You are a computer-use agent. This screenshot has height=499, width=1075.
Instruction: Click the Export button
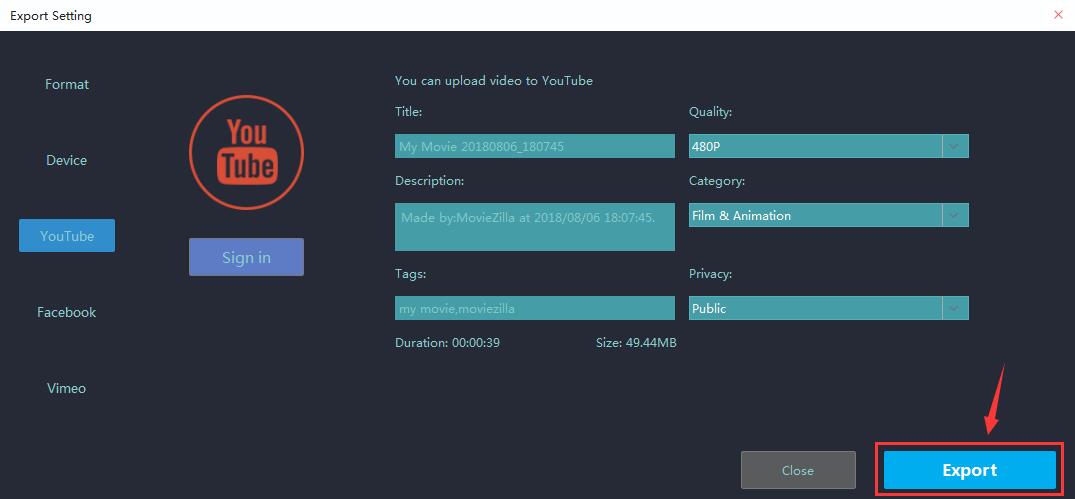click(969, 470)
